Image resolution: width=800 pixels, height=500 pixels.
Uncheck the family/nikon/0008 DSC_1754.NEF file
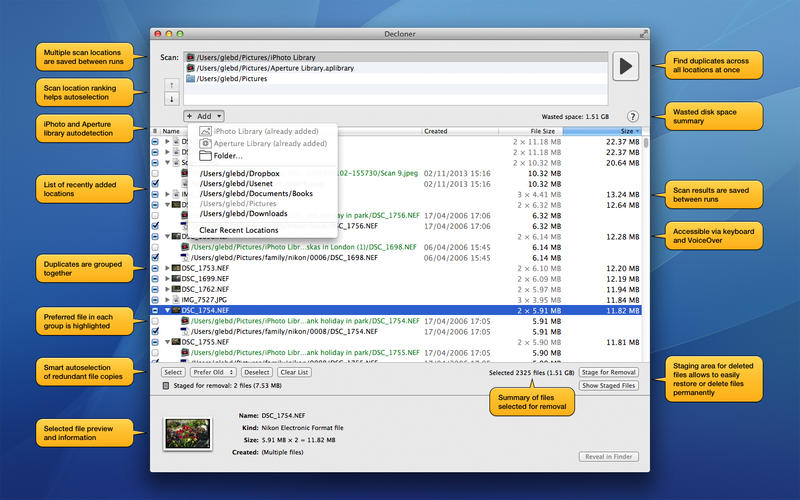click(155, 333)
